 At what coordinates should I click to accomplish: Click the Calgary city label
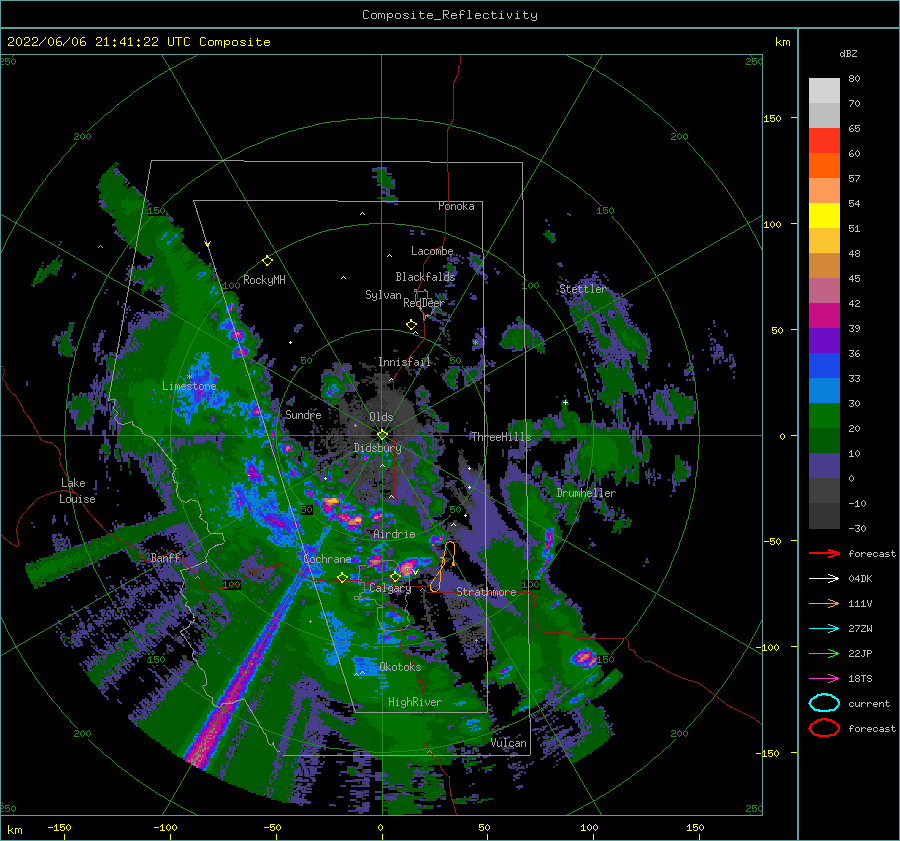click(x=390, y=588)
